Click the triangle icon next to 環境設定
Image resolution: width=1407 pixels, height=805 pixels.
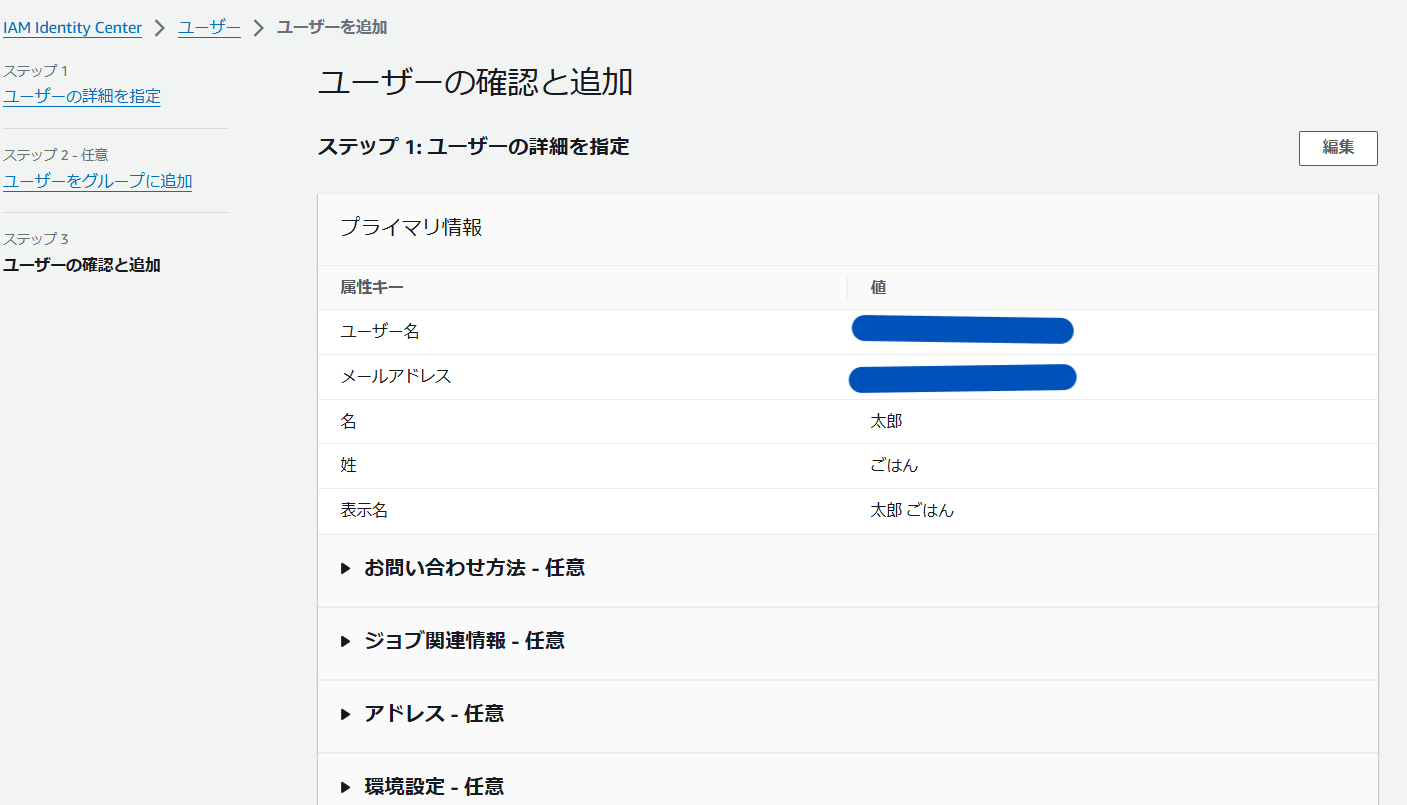pyautogui.click(x=346, y=786)
